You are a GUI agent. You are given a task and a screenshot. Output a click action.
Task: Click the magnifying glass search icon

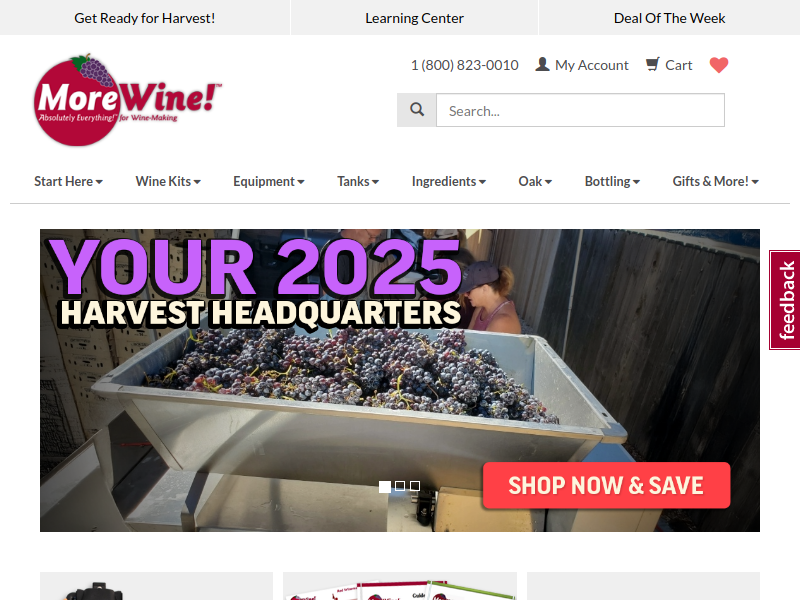[417, 110]
